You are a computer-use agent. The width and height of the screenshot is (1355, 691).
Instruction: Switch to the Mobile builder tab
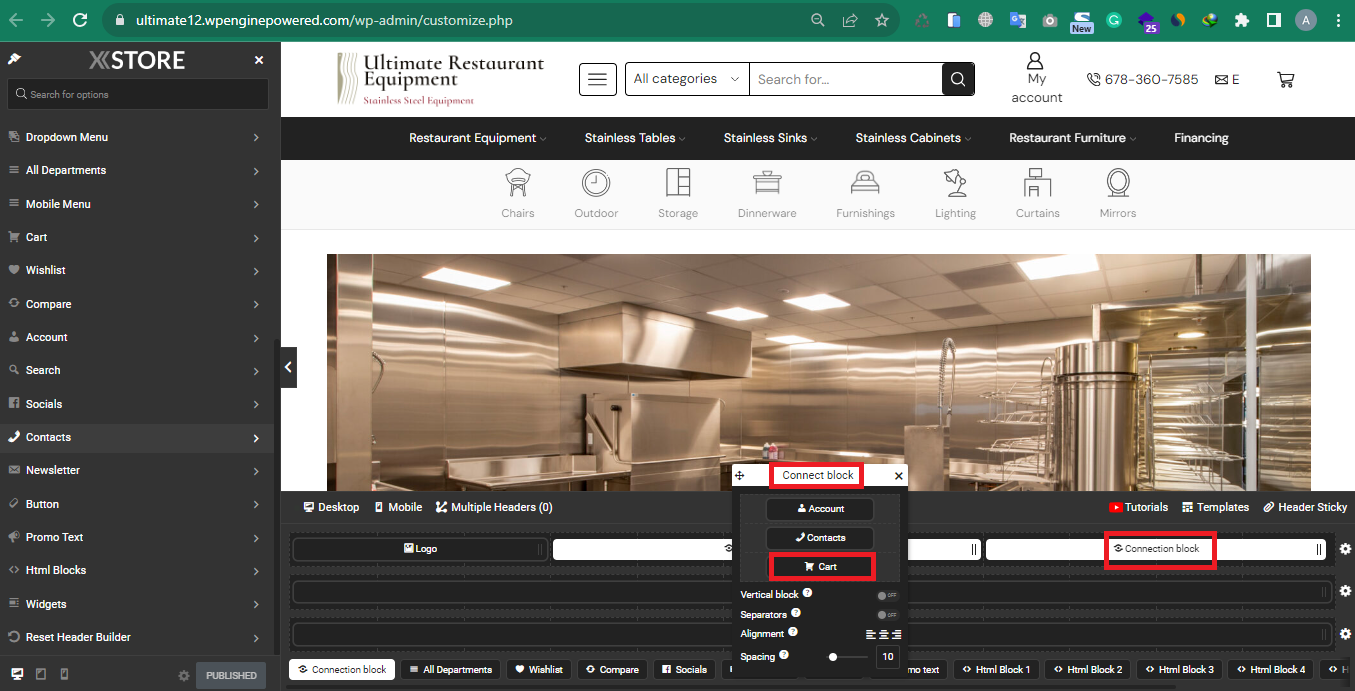398,507
